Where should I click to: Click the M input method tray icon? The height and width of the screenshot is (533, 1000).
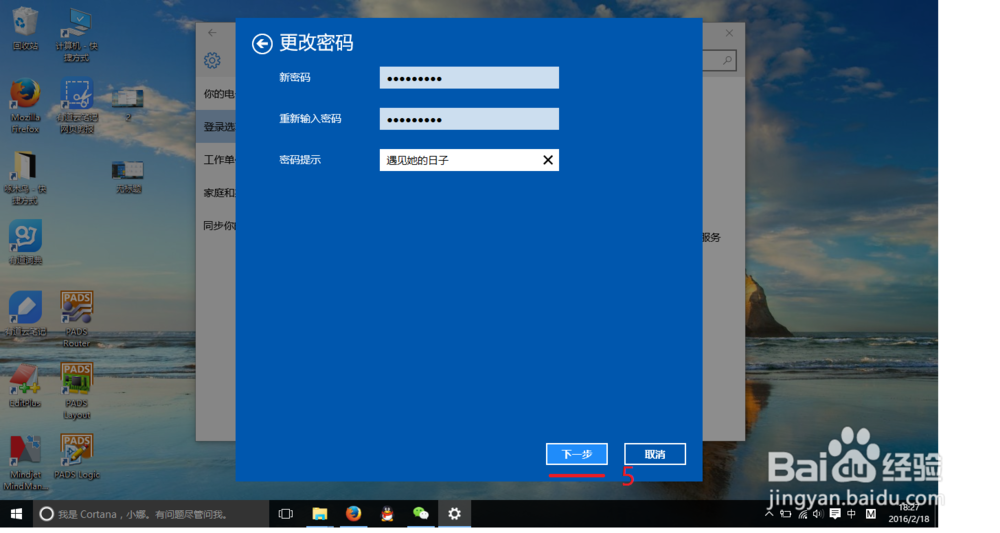871,513
